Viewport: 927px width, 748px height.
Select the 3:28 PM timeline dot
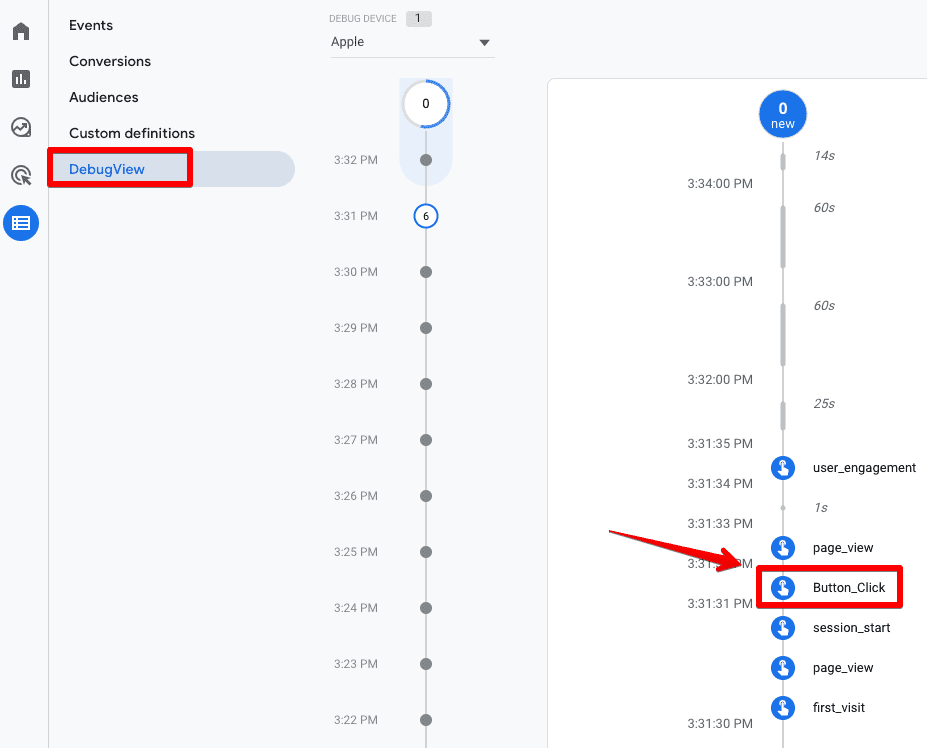426,384
